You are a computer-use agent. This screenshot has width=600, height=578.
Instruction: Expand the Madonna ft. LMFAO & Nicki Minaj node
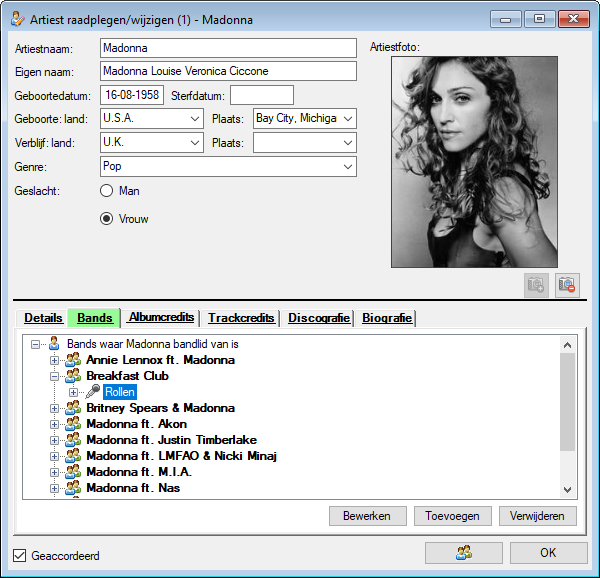(x=54, y=456)
